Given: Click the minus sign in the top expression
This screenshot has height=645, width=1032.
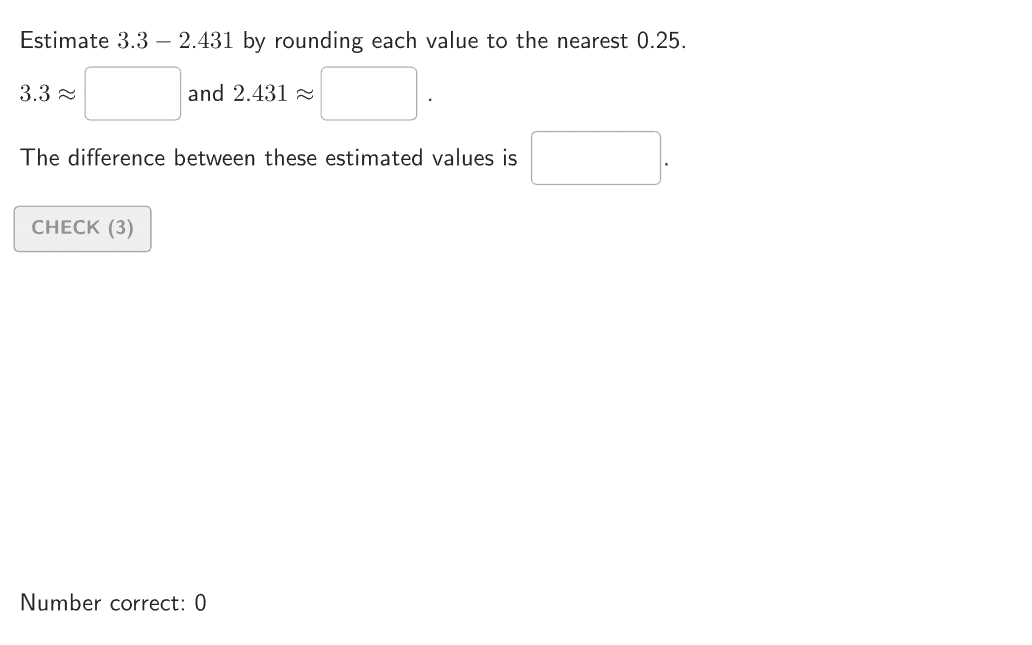Looking at the screenshot, I should click(162, 41).
